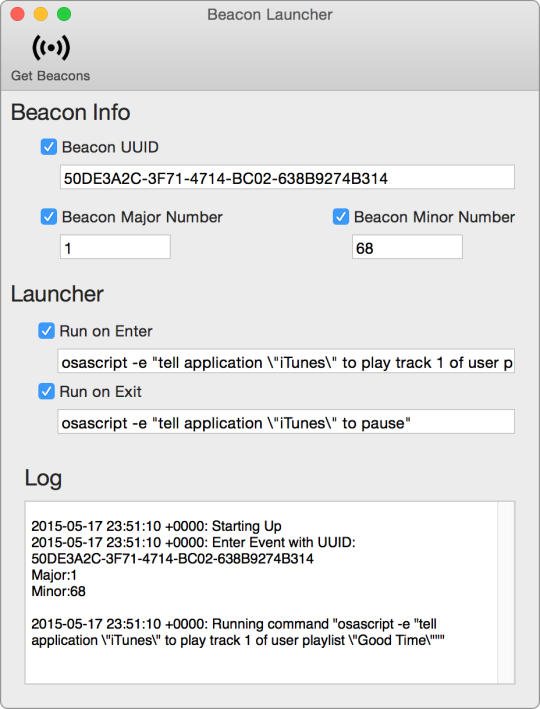
Task: Click the iTunes pause command field
Action: click(286, 422)
